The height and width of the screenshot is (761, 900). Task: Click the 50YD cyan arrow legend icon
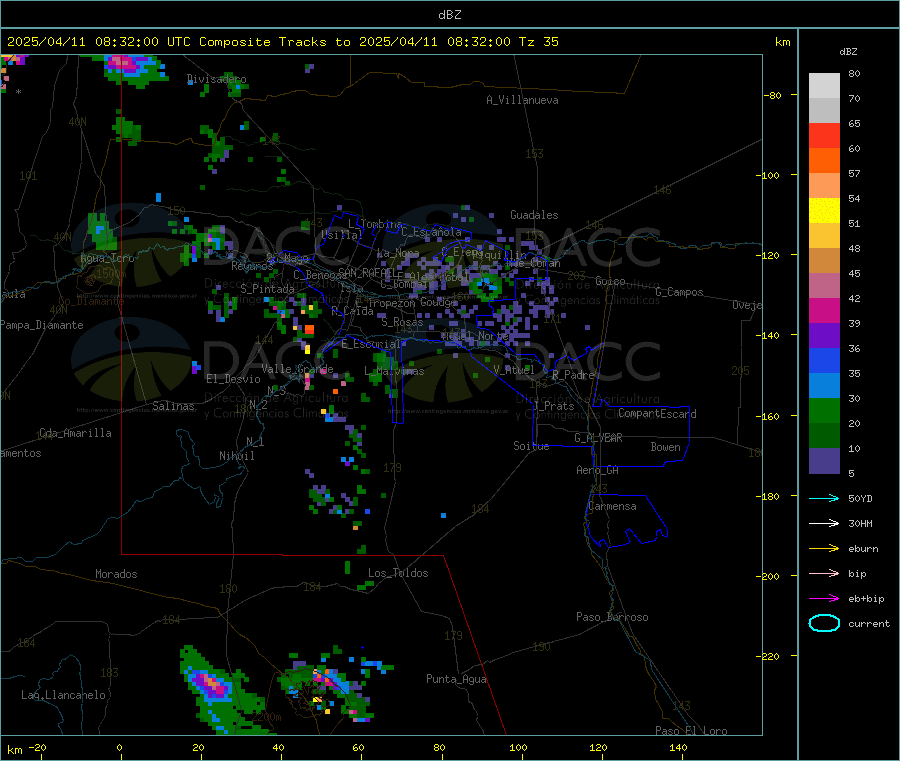(x=824, y=498)
